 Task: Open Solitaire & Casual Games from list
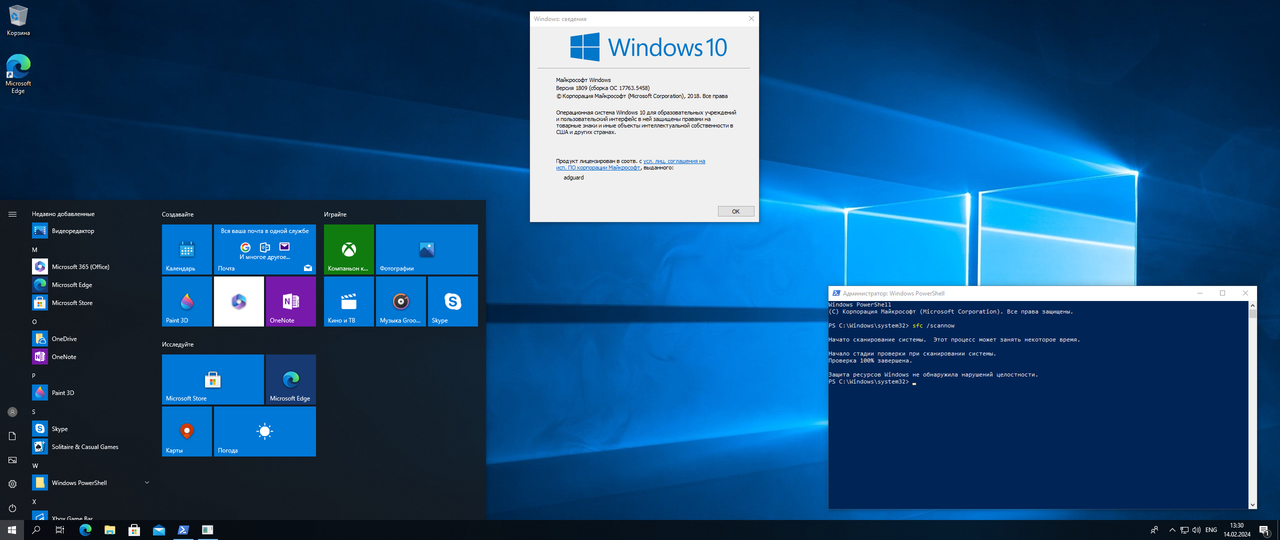tap(90, 447)
